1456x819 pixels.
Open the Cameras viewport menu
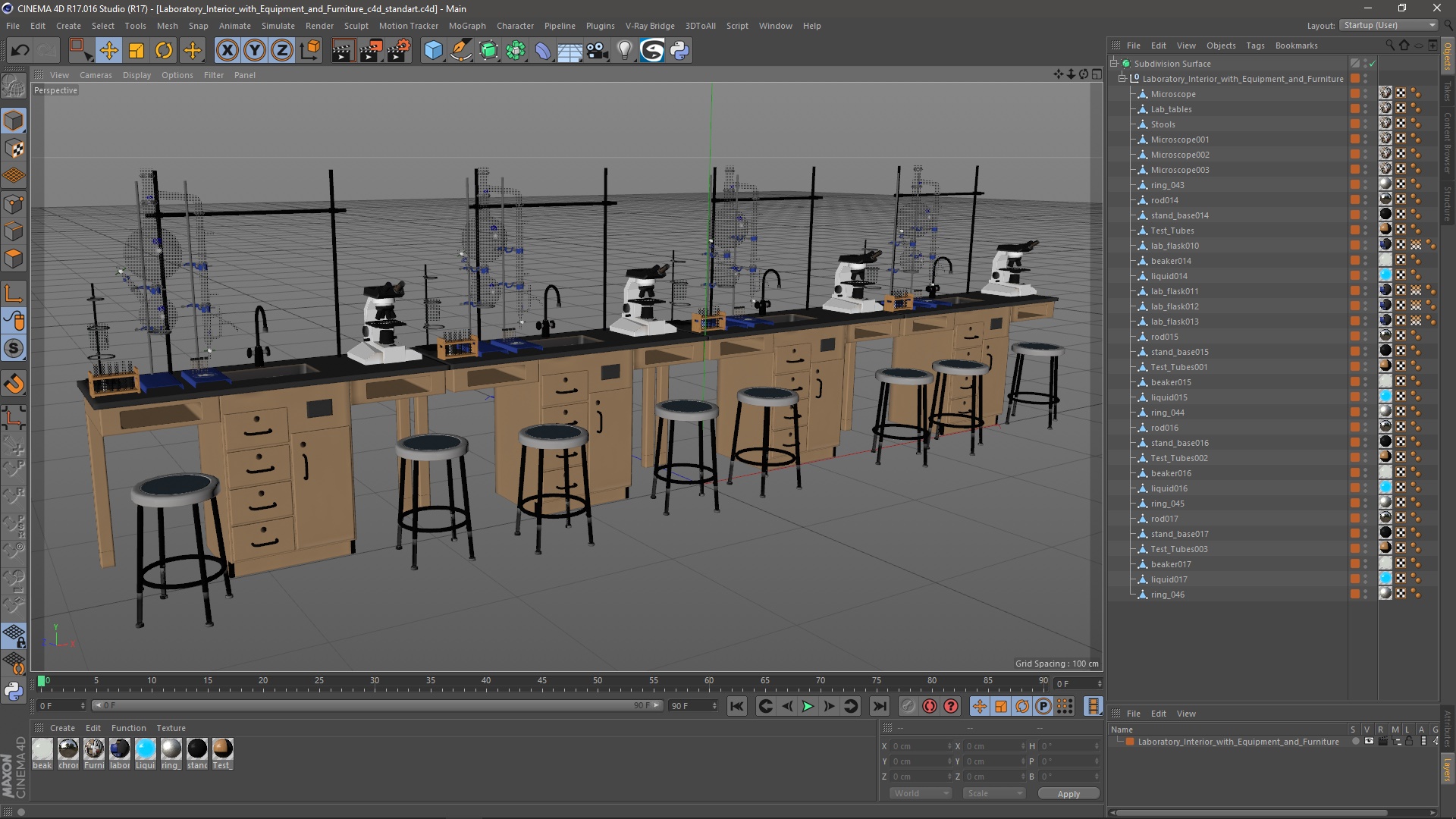coord(96,75)
